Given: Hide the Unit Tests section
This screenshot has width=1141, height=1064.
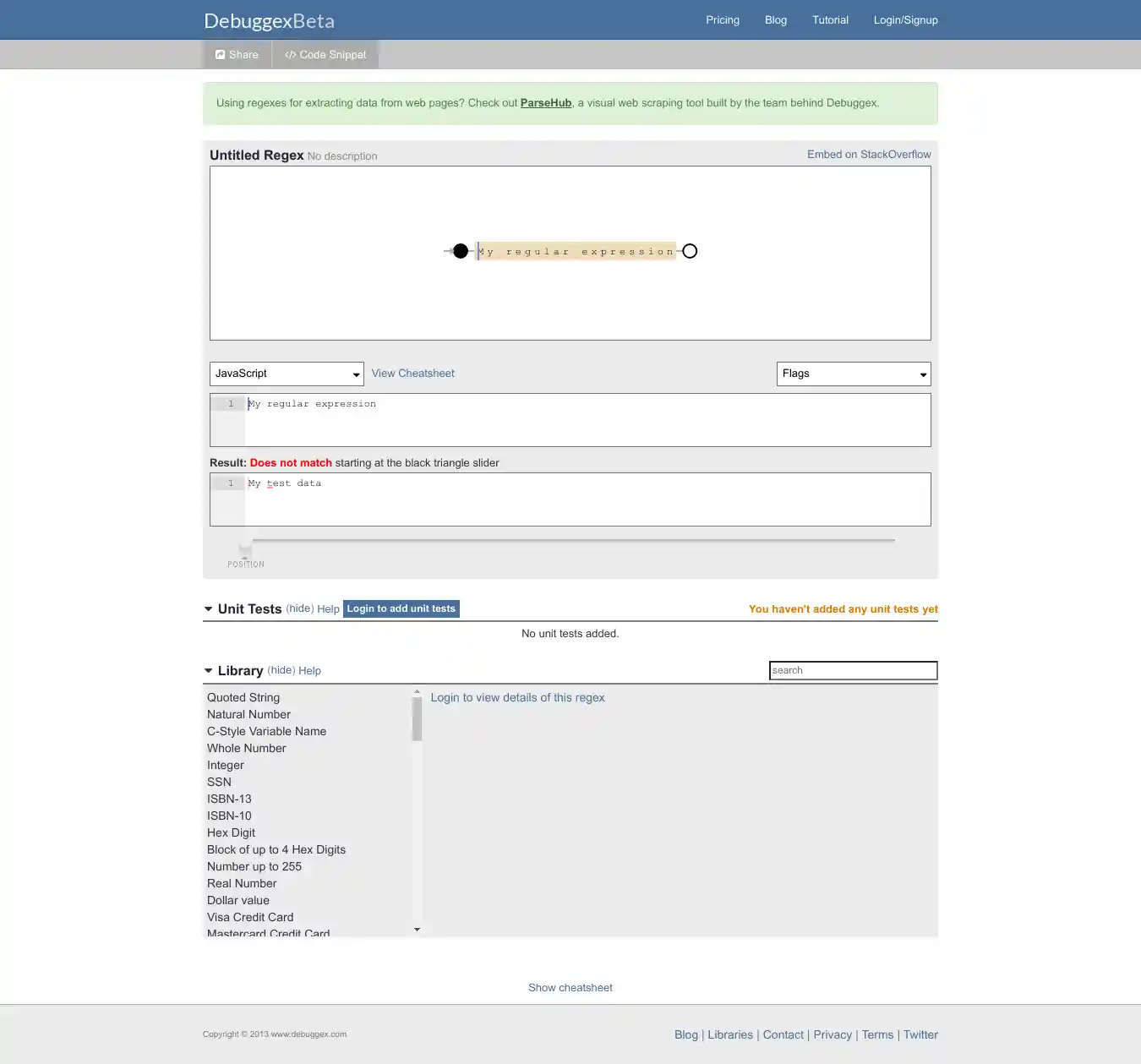Looking at the screenshot, I should (x=300, y=608).
